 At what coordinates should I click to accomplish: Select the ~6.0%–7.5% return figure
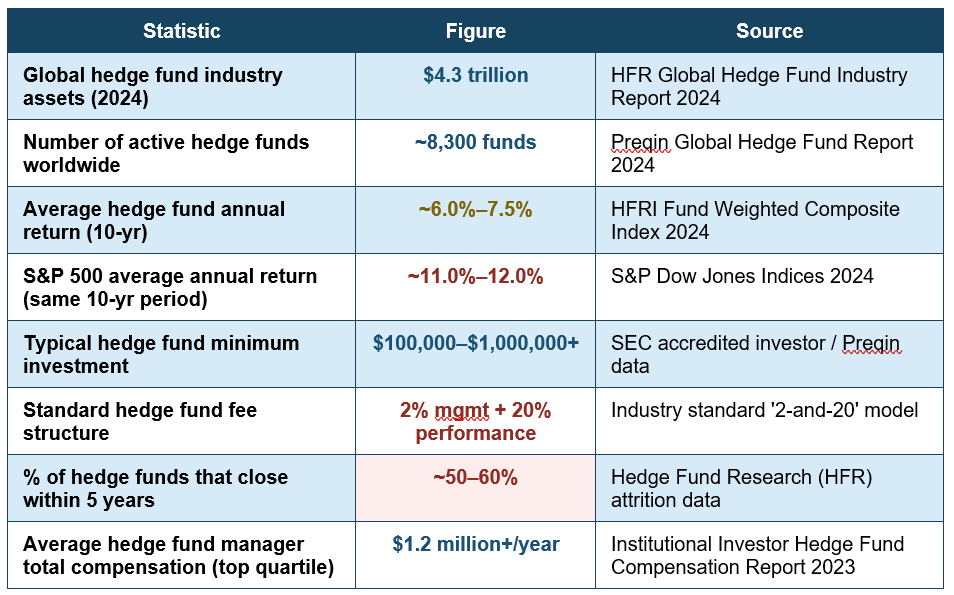[x=475, y=209]
